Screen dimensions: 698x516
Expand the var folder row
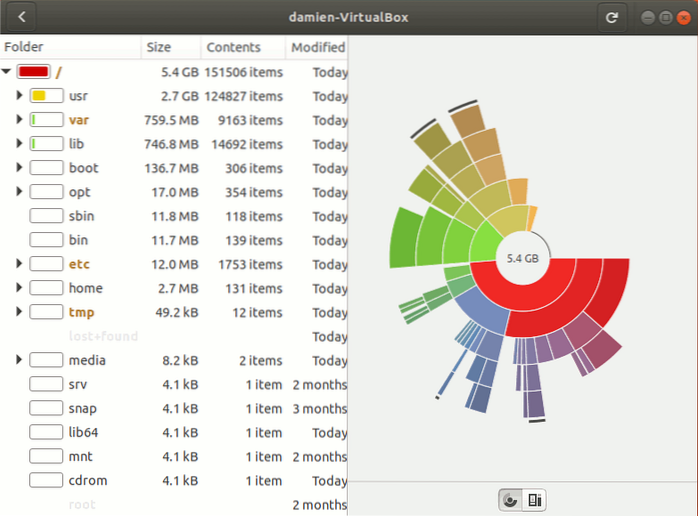click(x=19, y=120)
